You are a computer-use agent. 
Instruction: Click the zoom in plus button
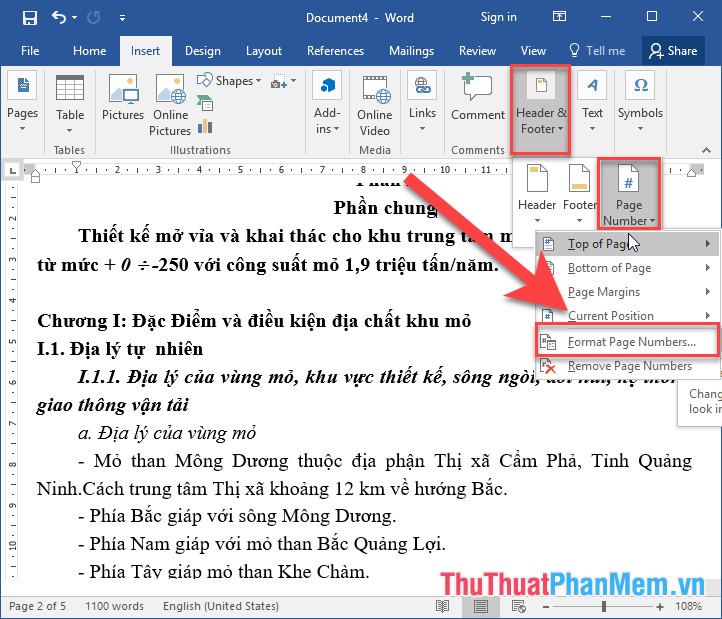coord(660,607)
